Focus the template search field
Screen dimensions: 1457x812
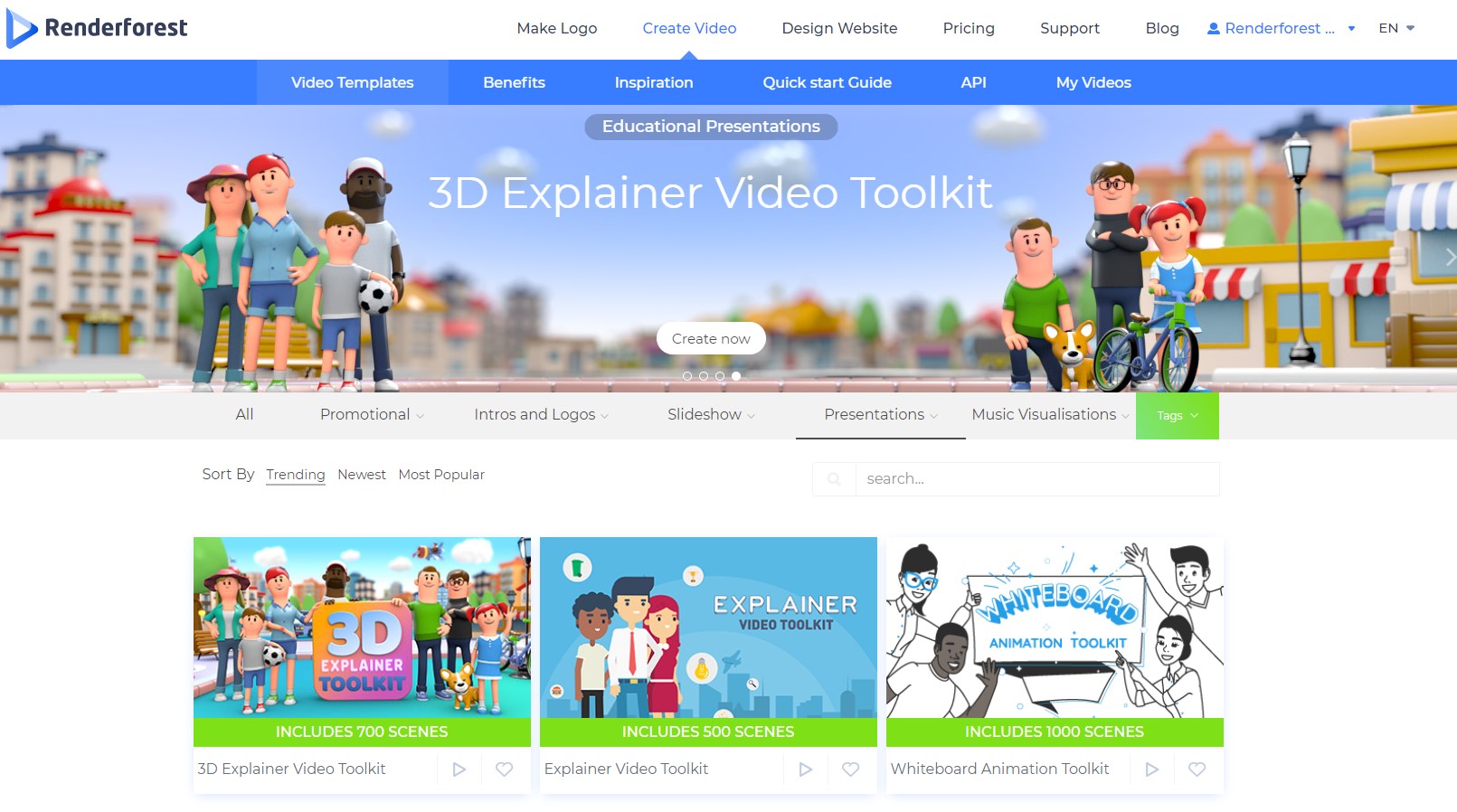(x=1037, y=479)
